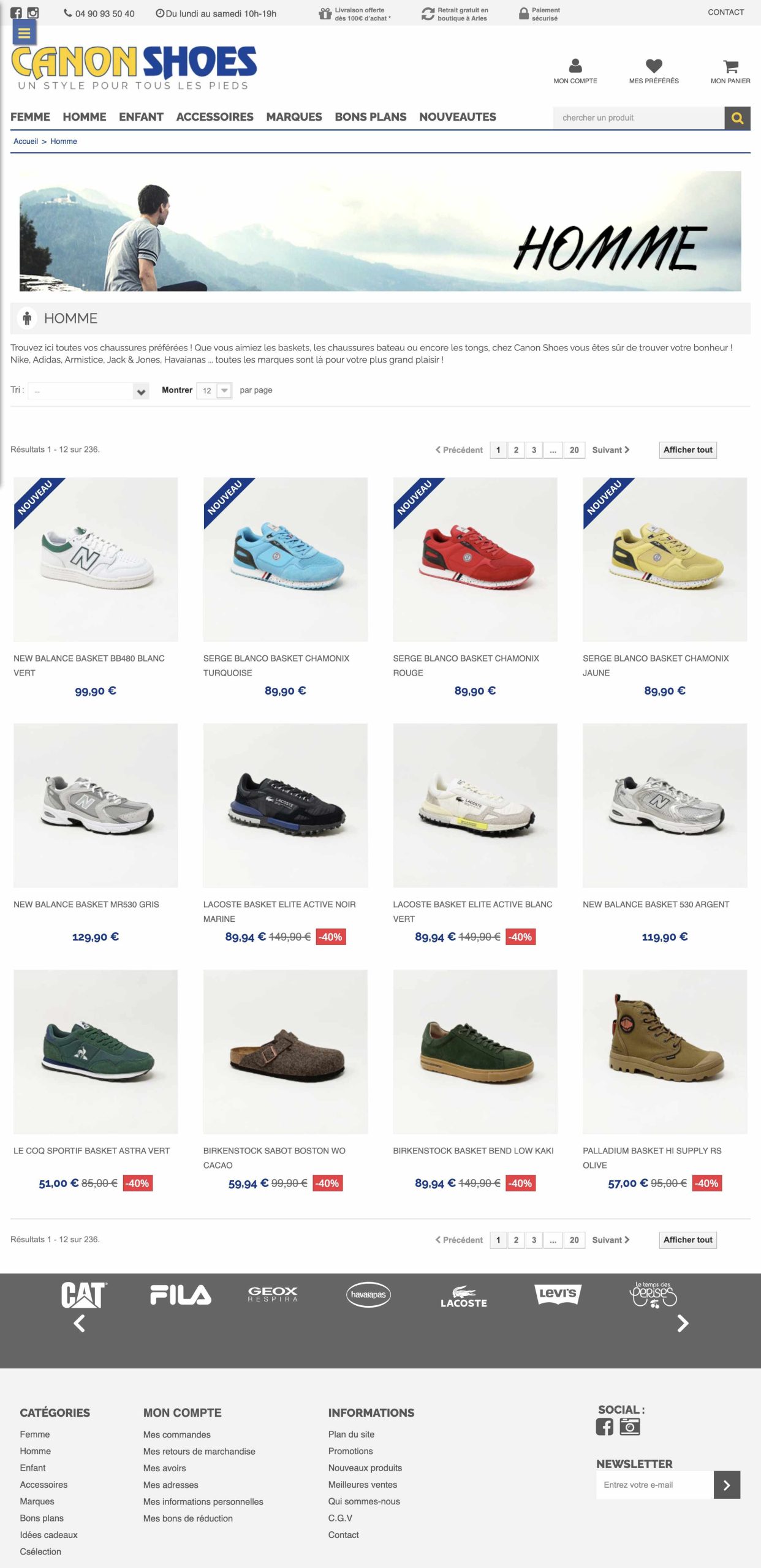761x1568 pixels.
Task: Click Afficher tout button at top
Action: coord(687,450)
